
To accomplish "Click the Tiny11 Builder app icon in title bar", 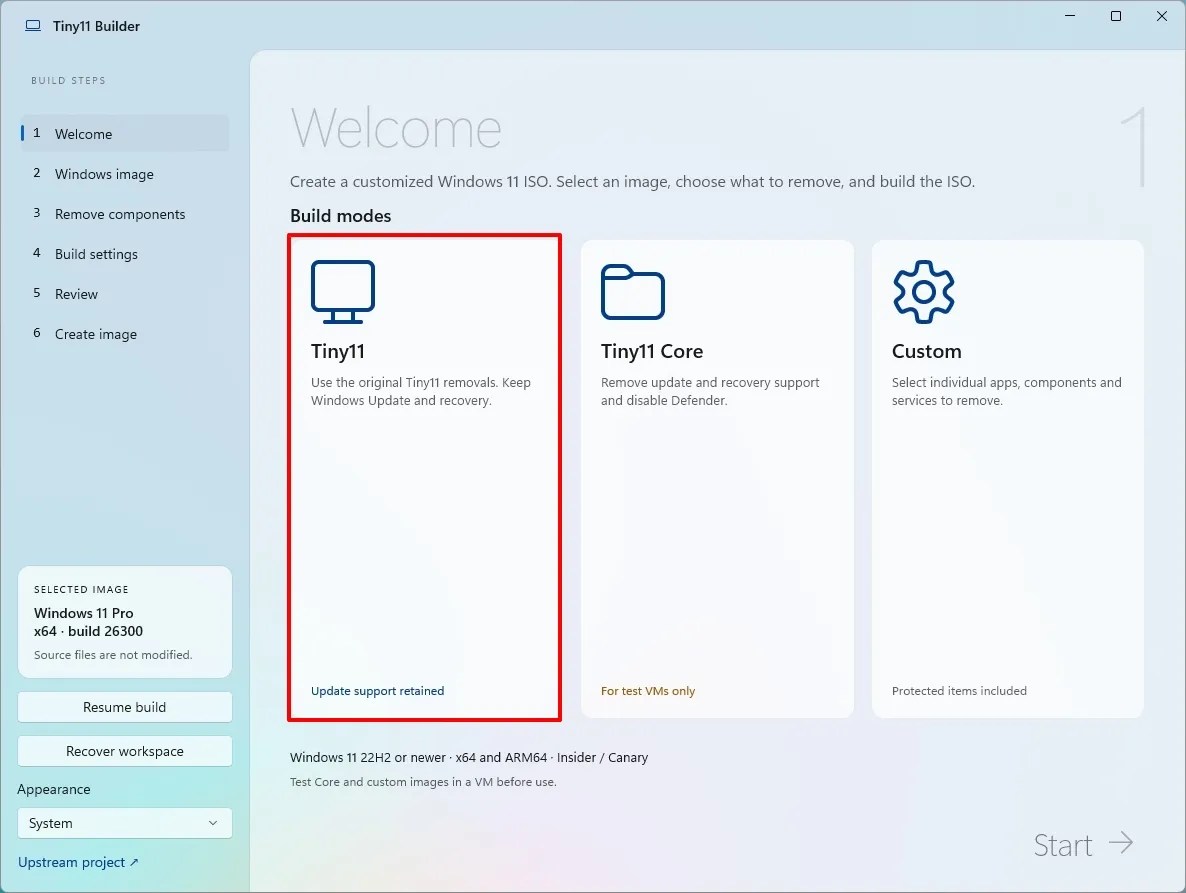I will tap(33, 26).
